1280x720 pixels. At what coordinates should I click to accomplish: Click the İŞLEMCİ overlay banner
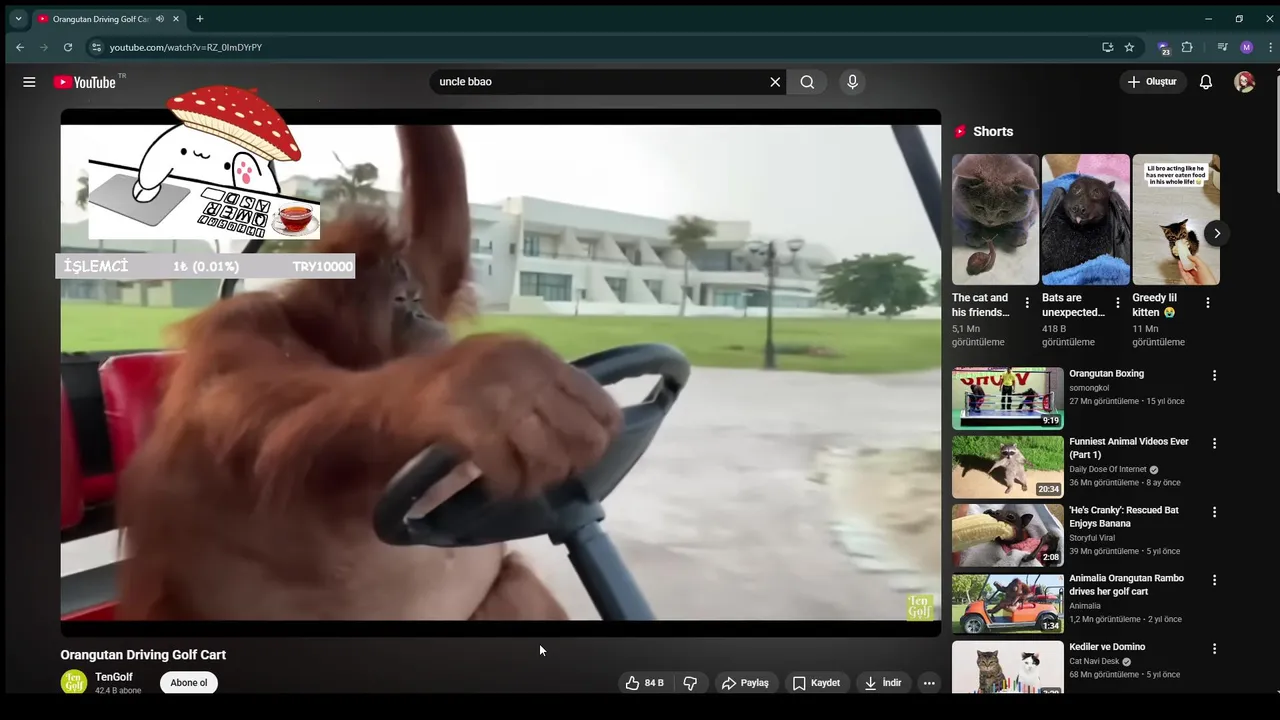pyautogui.click(x=205, y=266)
